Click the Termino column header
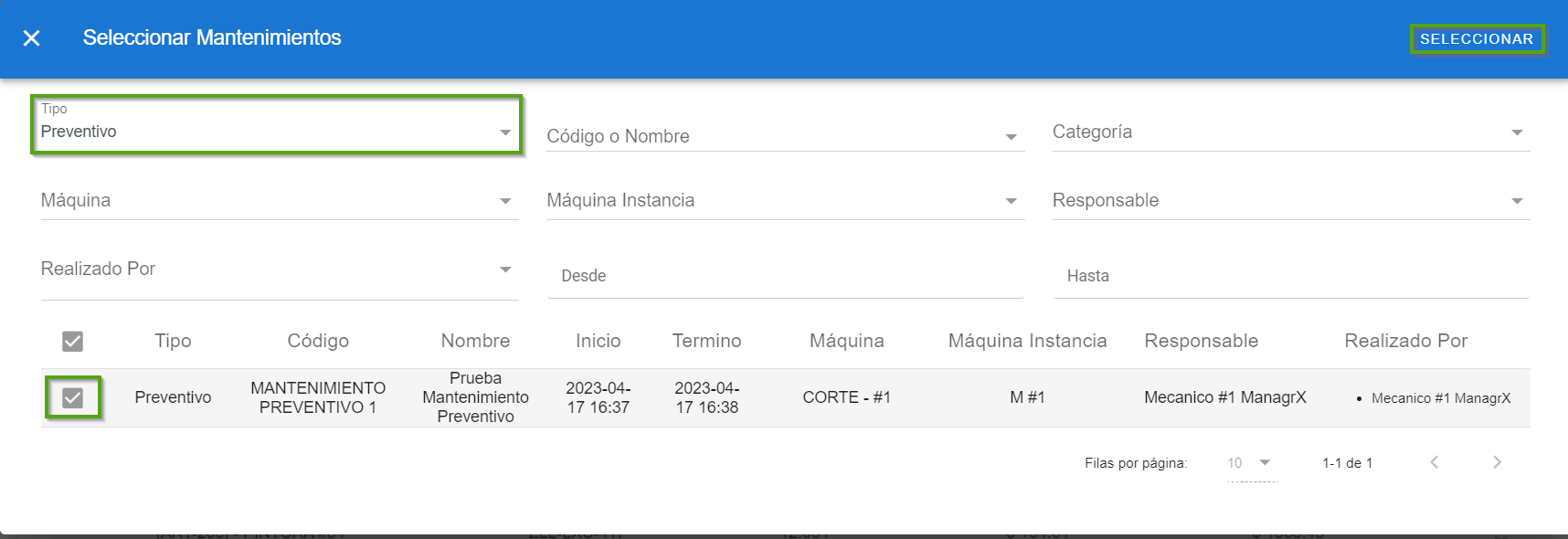 (x=706, y=341)
